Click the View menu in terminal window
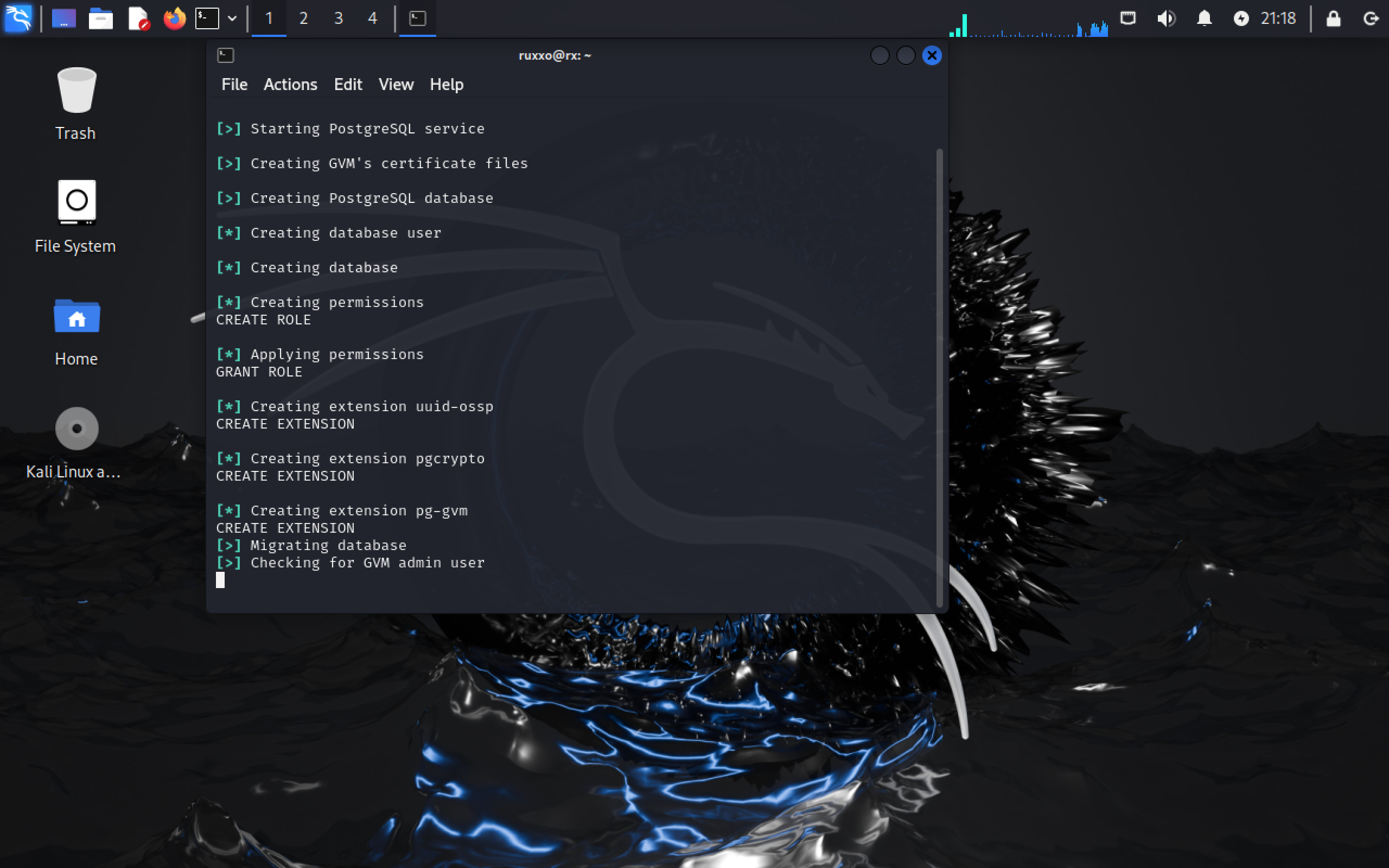Screen dimensions: 1389x868 [396, 84]
